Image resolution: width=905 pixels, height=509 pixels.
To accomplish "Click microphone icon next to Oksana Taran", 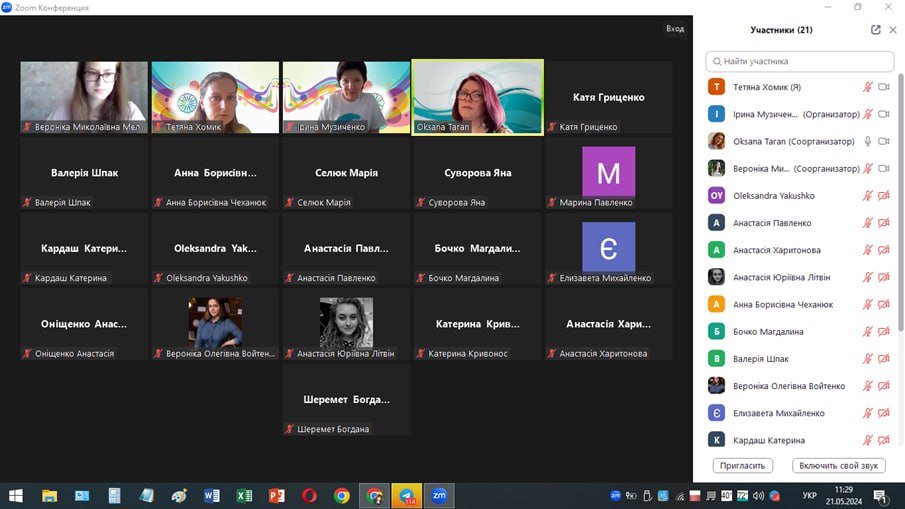I will (x=868, y=142).
